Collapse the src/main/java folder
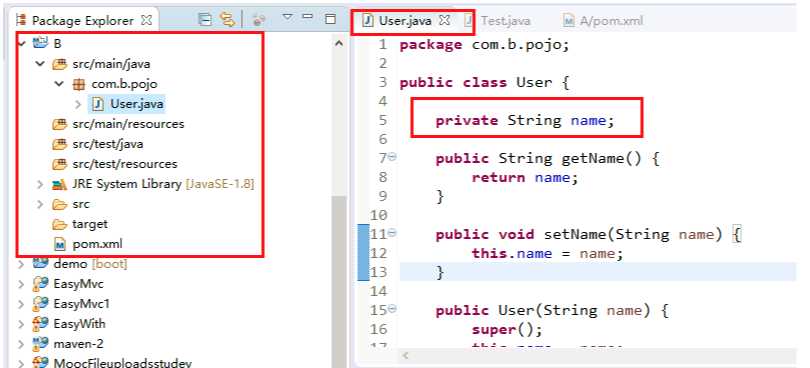The width and height of the screenshot is (810, 368). click(x=40, y=64)
